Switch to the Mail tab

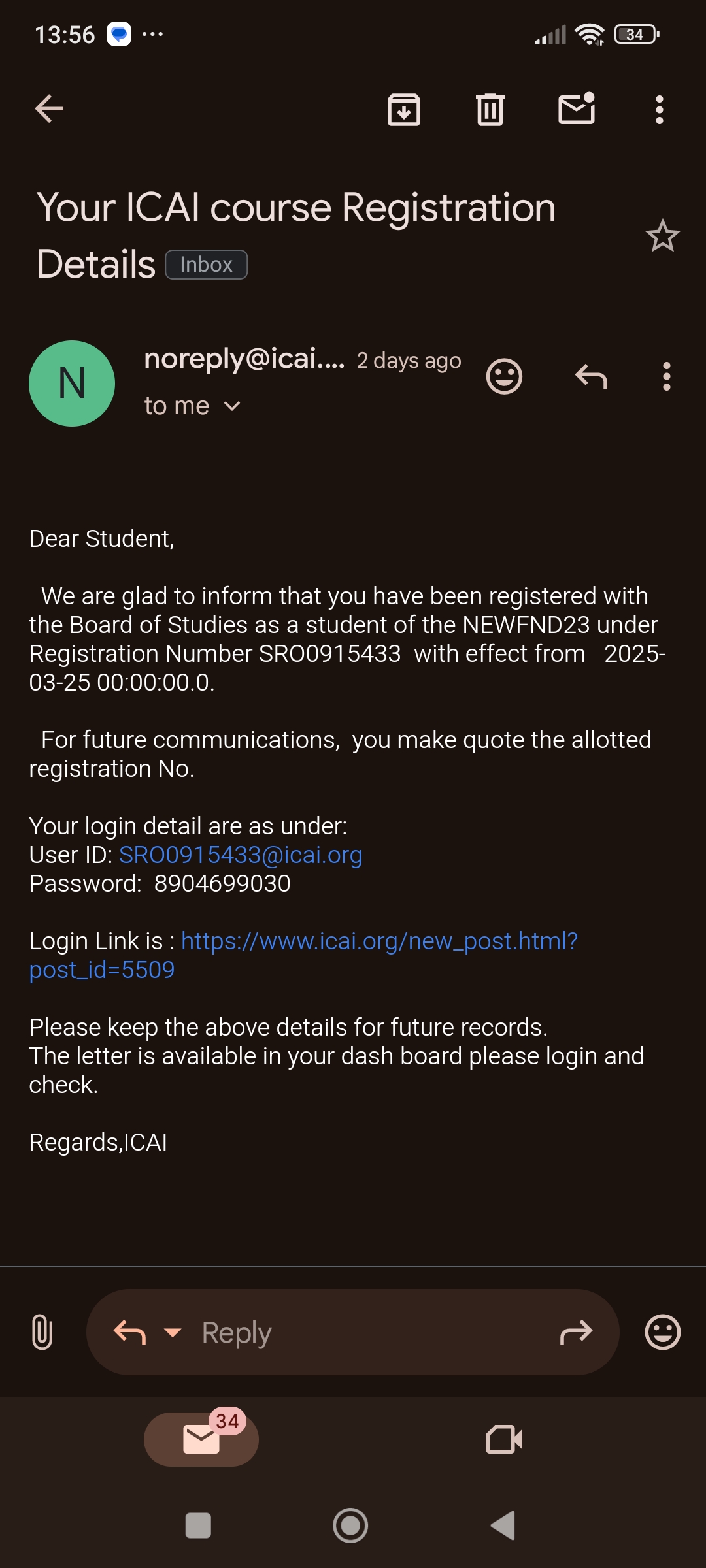(x=201, y=1439)
